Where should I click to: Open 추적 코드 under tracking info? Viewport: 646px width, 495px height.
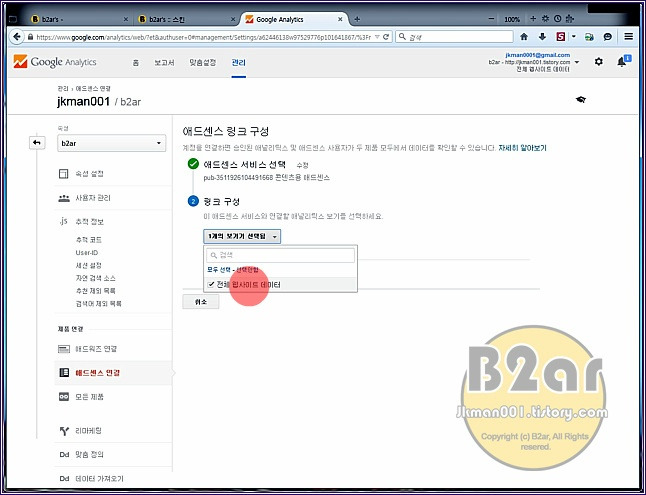89,239
